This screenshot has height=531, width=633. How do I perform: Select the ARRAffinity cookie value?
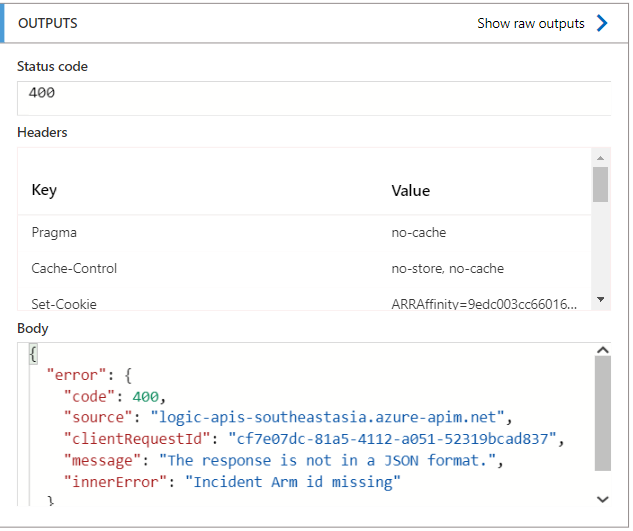click(x=484, y=304)
